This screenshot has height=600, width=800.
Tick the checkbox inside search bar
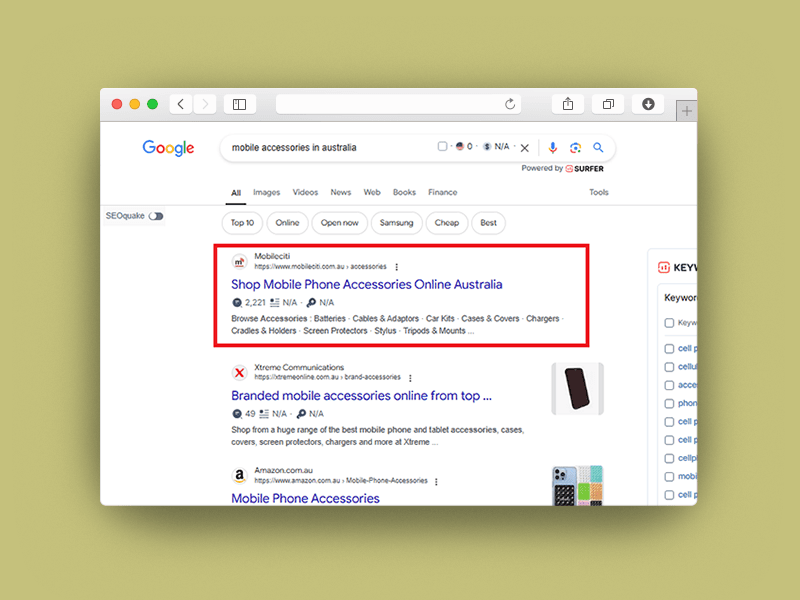442,147
